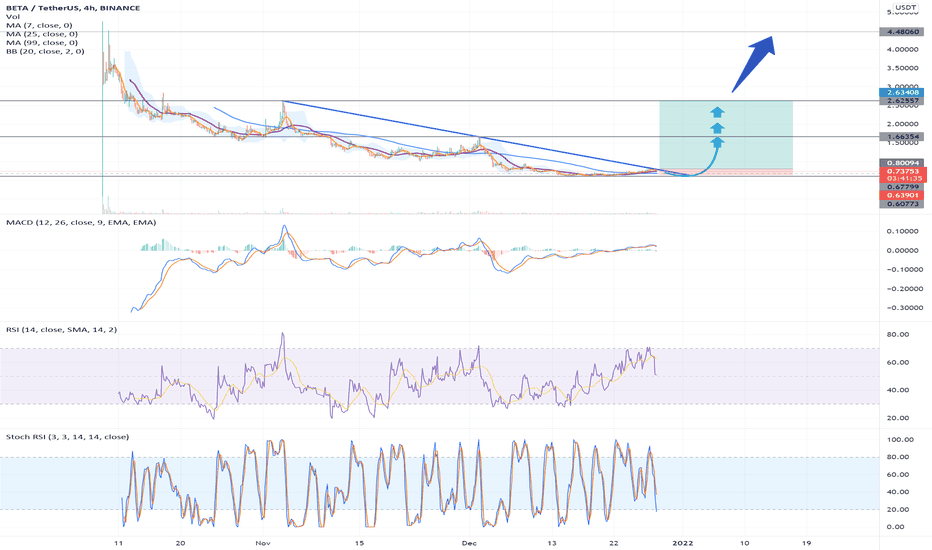The height and width of the screenshot is (550, 932).
Task: Select the MA (99, close, 0) indicator label
Action: tap(42, 43)
